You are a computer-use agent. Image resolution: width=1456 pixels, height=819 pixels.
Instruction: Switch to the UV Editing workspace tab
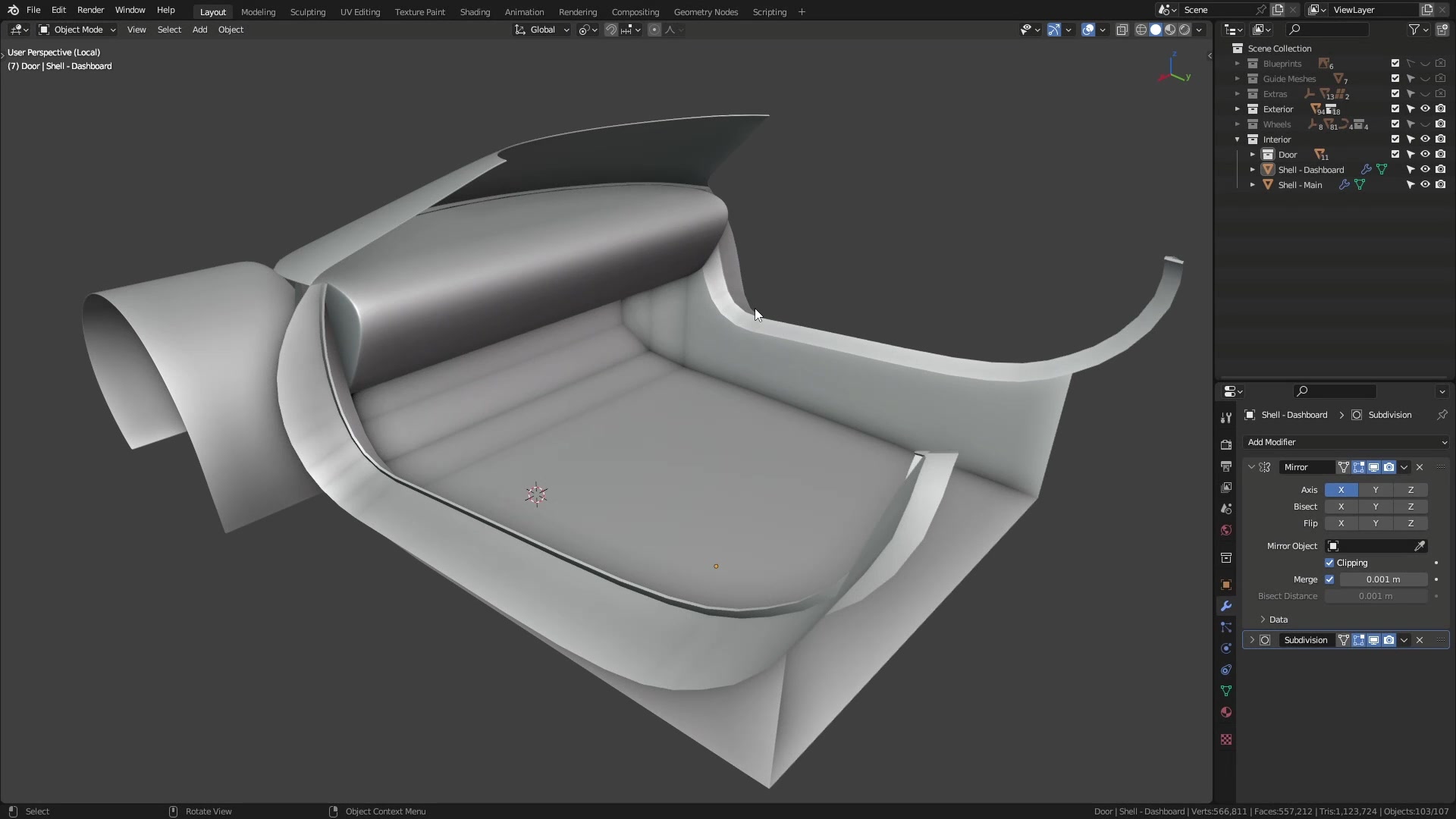(360, 12)
